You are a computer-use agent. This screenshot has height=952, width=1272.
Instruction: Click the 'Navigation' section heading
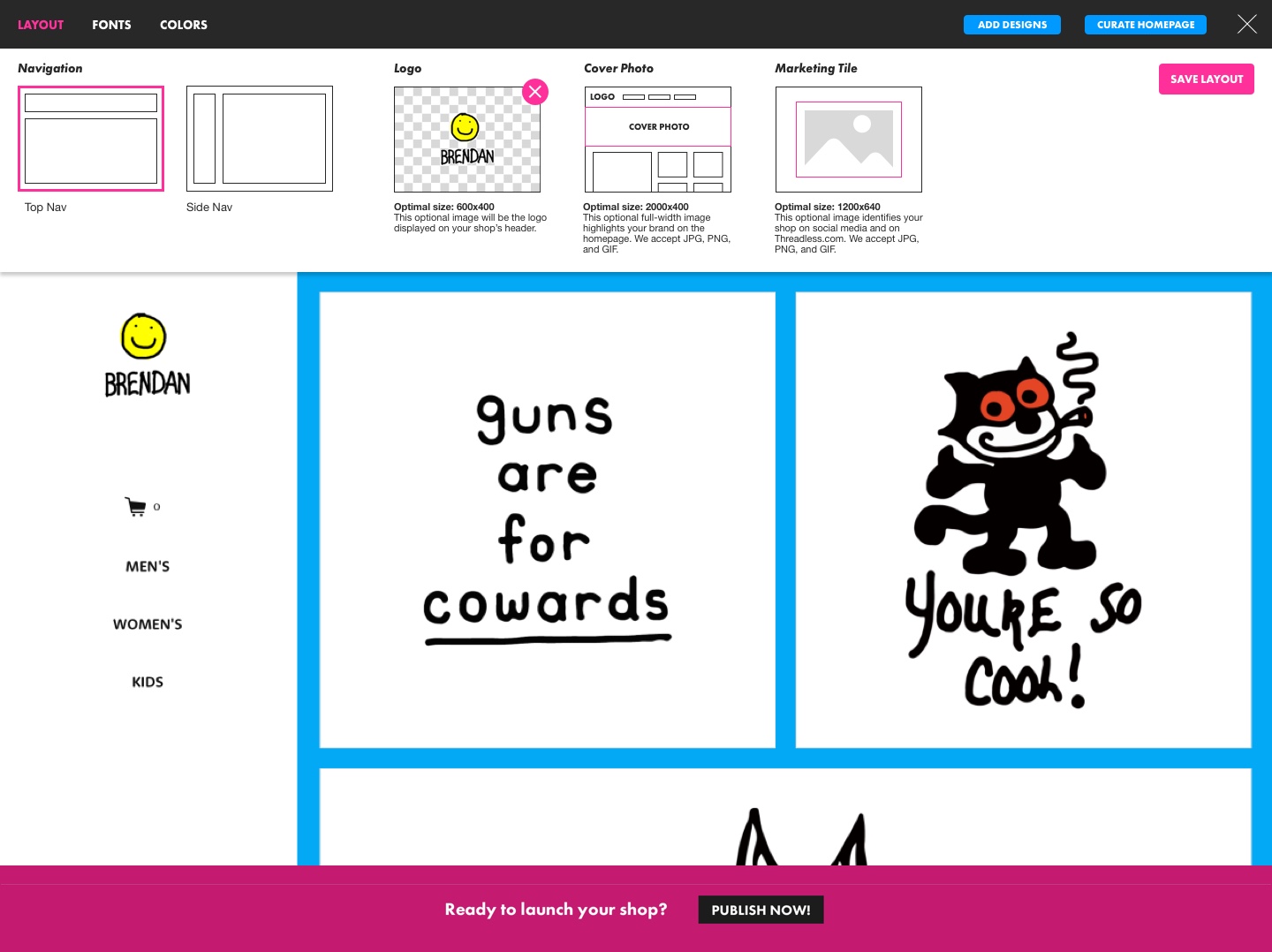50,68
